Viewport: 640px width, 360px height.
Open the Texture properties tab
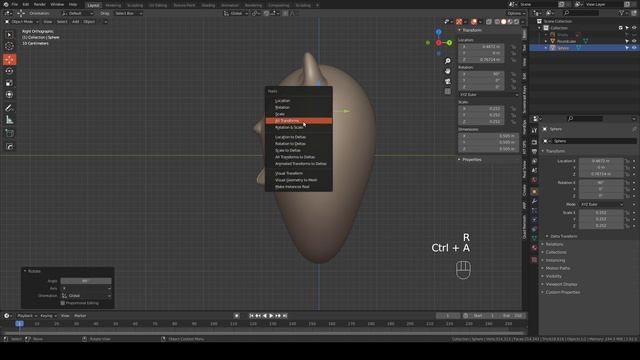(534, 260)
